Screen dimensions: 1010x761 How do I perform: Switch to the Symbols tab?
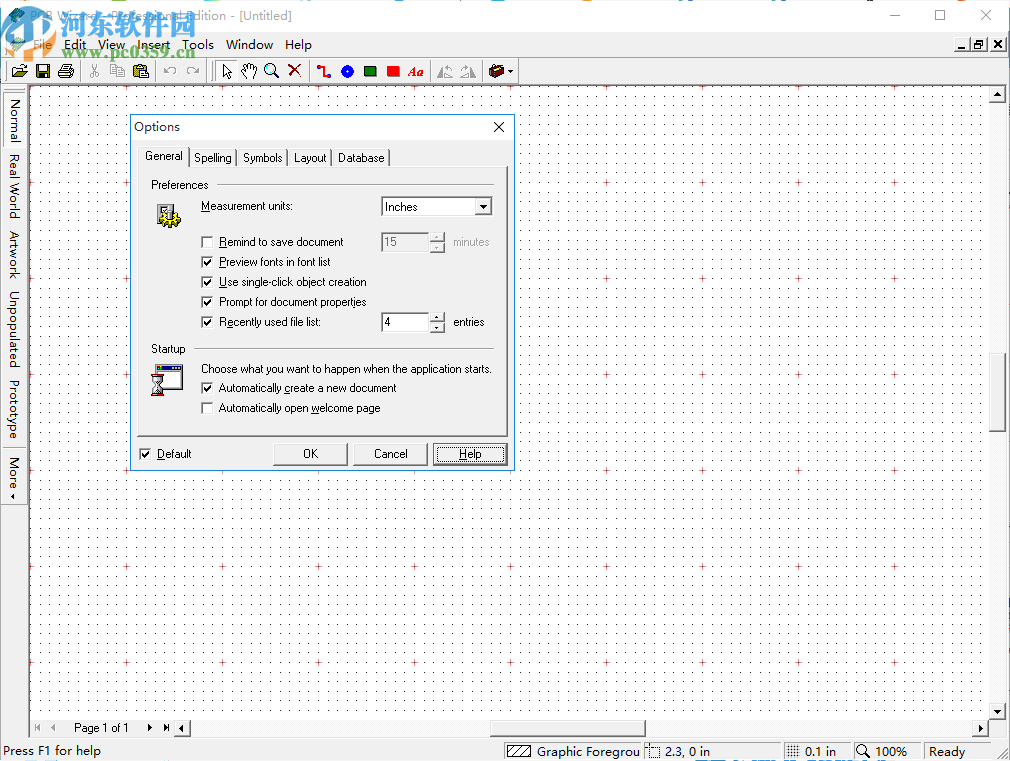[x=262, y=158]
